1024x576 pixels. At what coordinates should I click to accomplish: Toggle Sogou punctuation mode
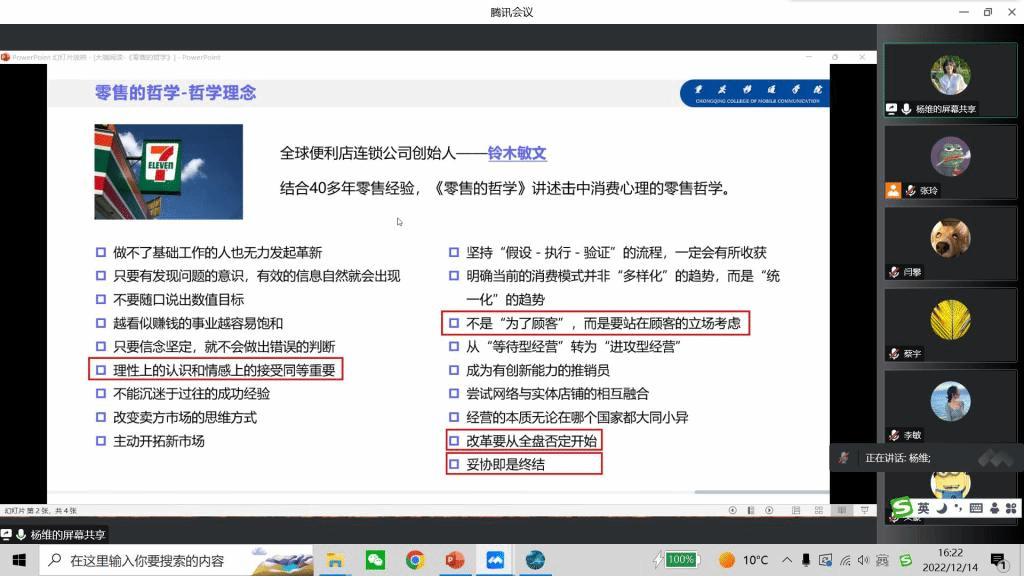[x=957, y=508]
